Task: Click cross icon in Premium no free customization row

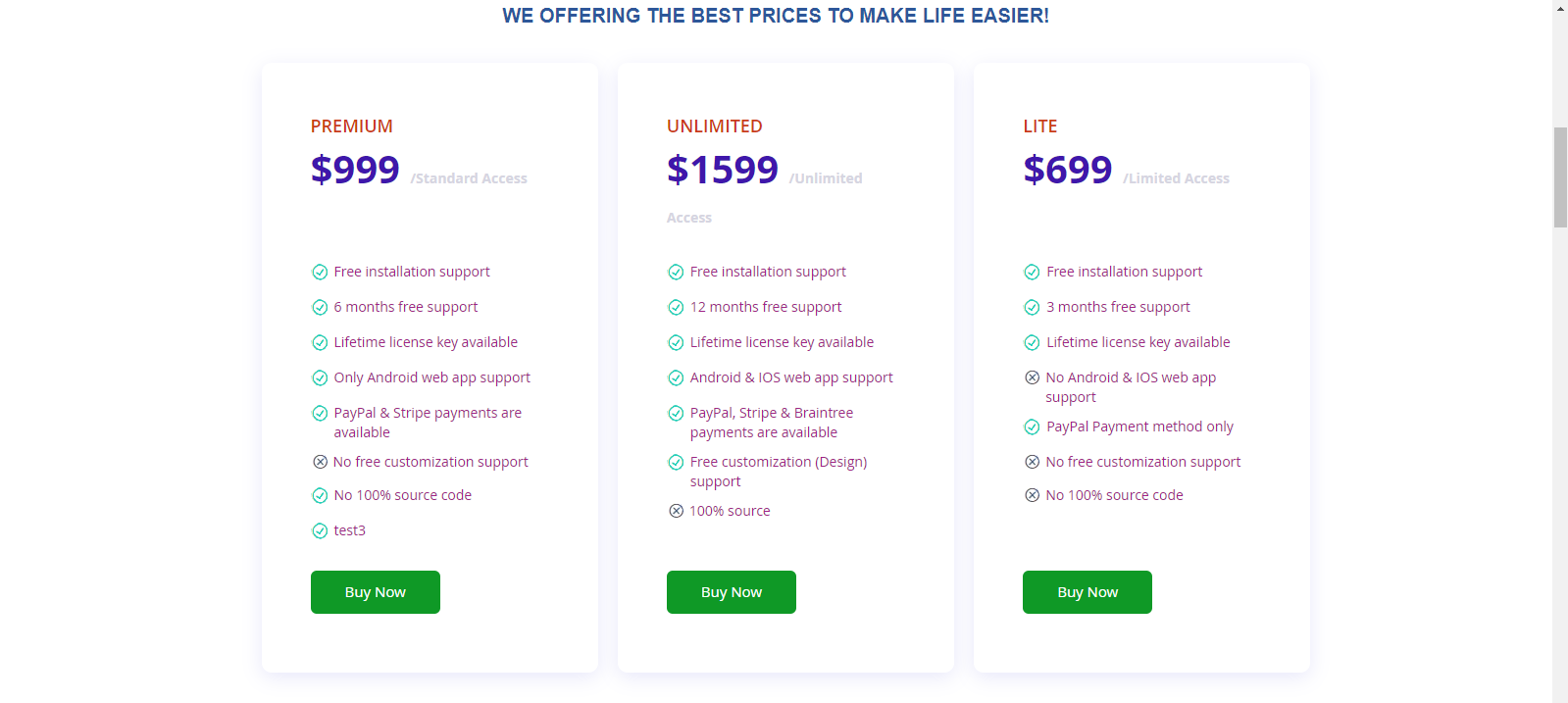Action: coord(320,462)
